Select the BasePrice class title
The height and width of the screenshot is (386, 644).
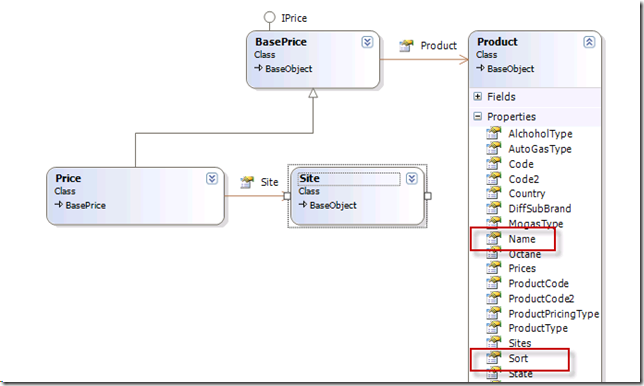click(281, 42)
